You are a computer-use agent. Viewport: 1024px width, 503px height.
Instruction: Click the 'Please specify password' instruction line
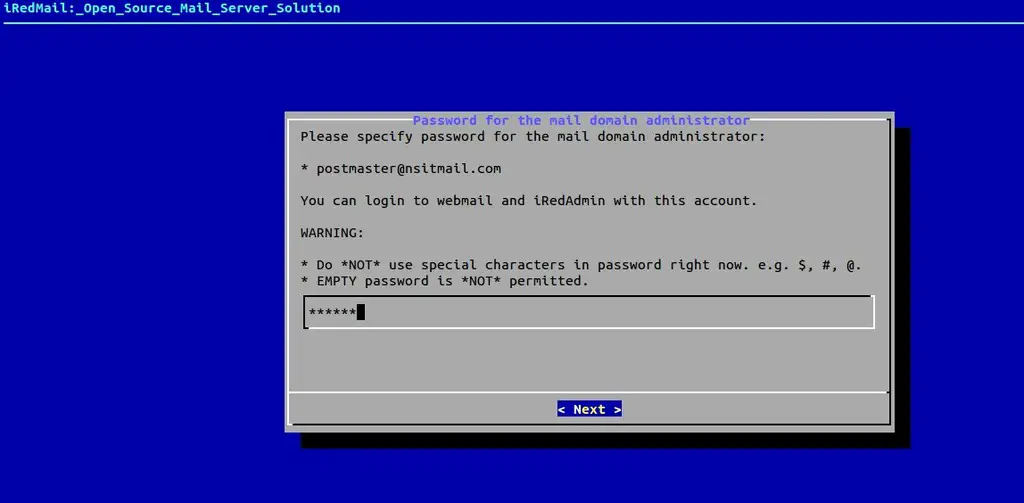point(533,137)
